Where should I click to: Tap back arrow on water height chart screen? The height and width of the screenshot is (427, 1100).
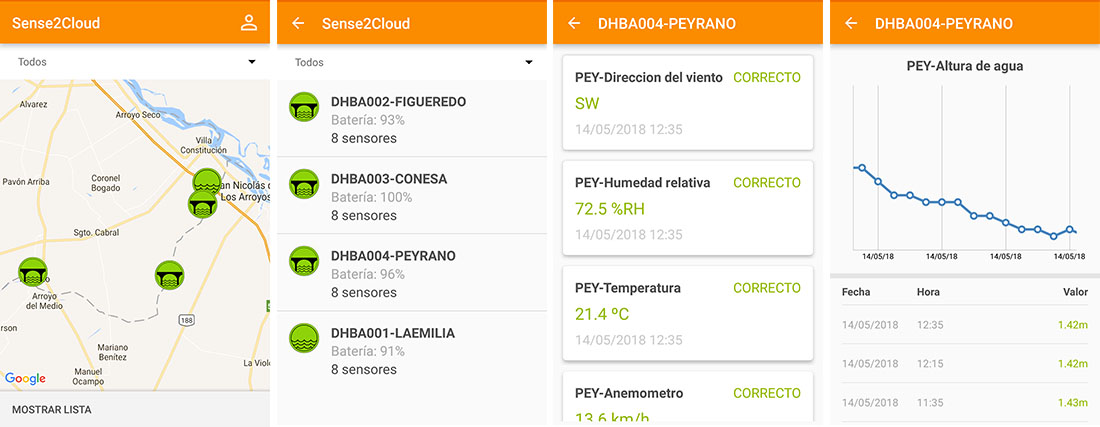click(851, 23)
